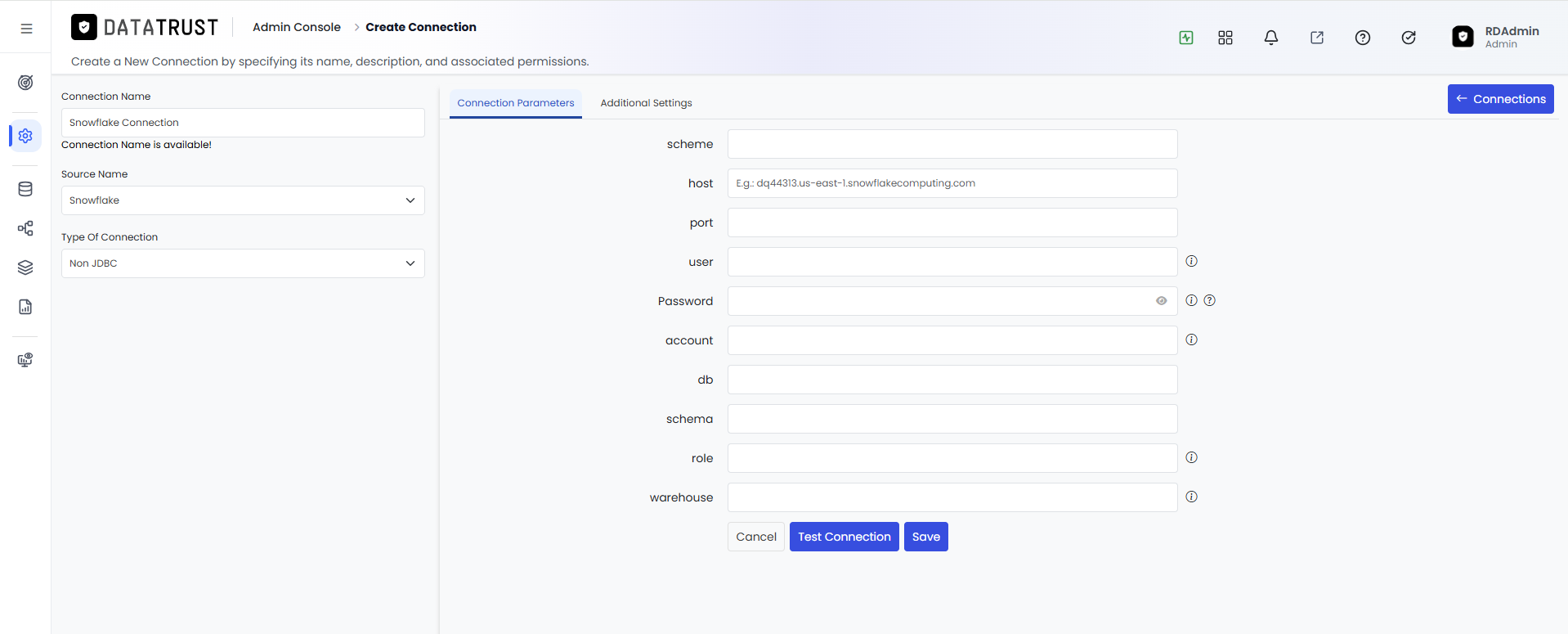
Task: Open the target goals sidebar icon
Action: click(25, 83)
